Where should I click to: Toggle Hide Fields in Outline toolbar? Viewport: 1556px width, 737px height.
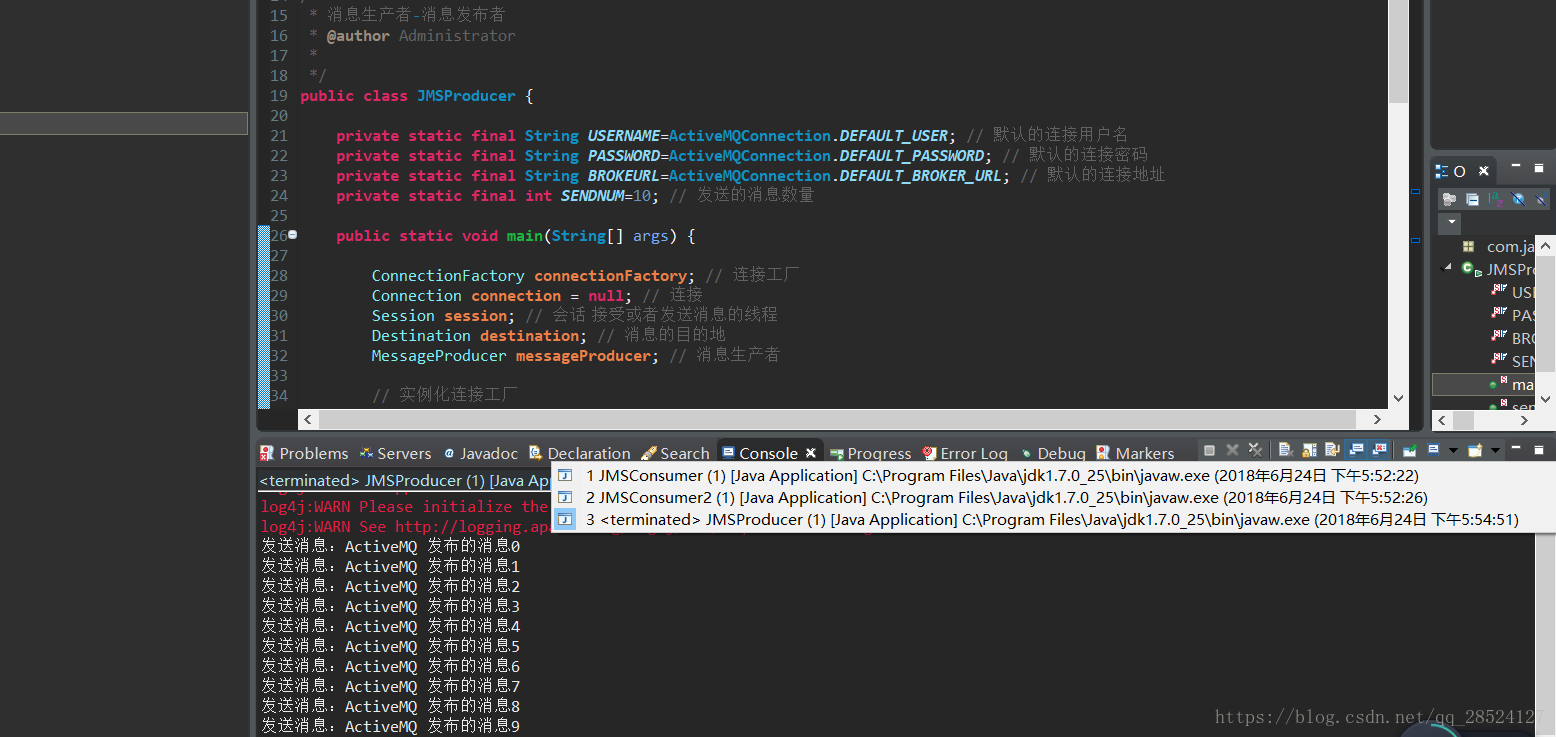(x=1519, y=199)
